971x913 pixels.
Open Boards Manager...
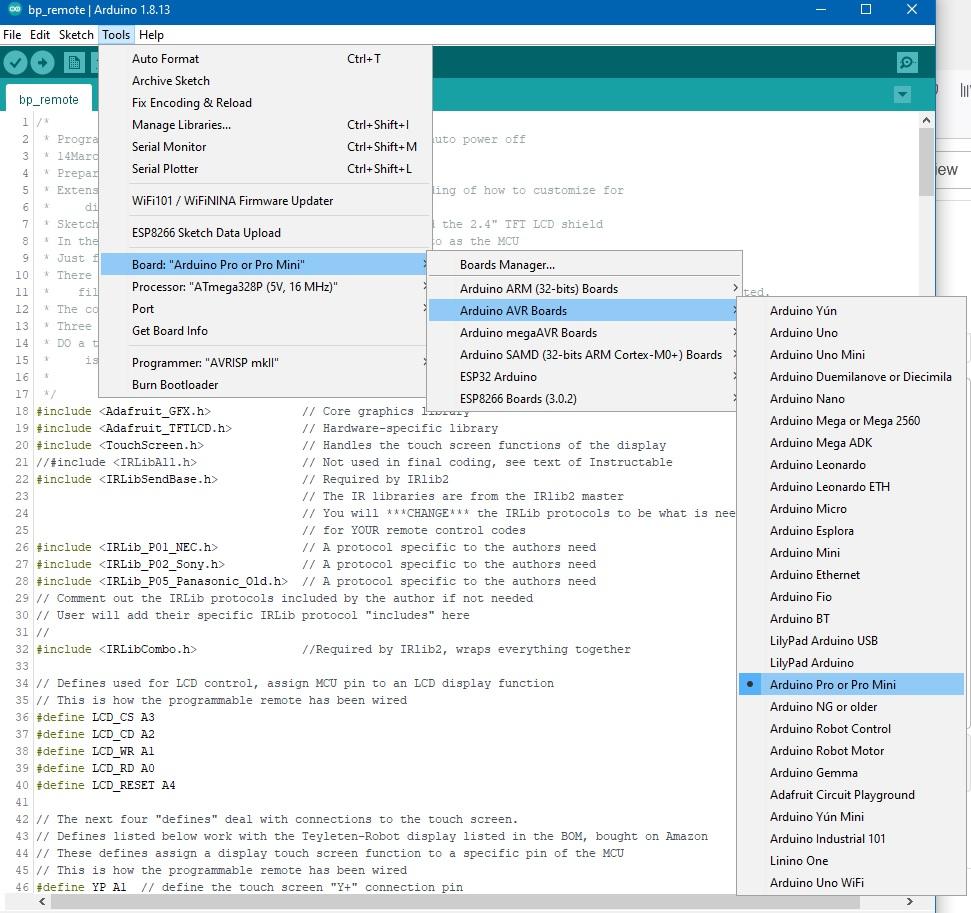click(x=584, y=264)
